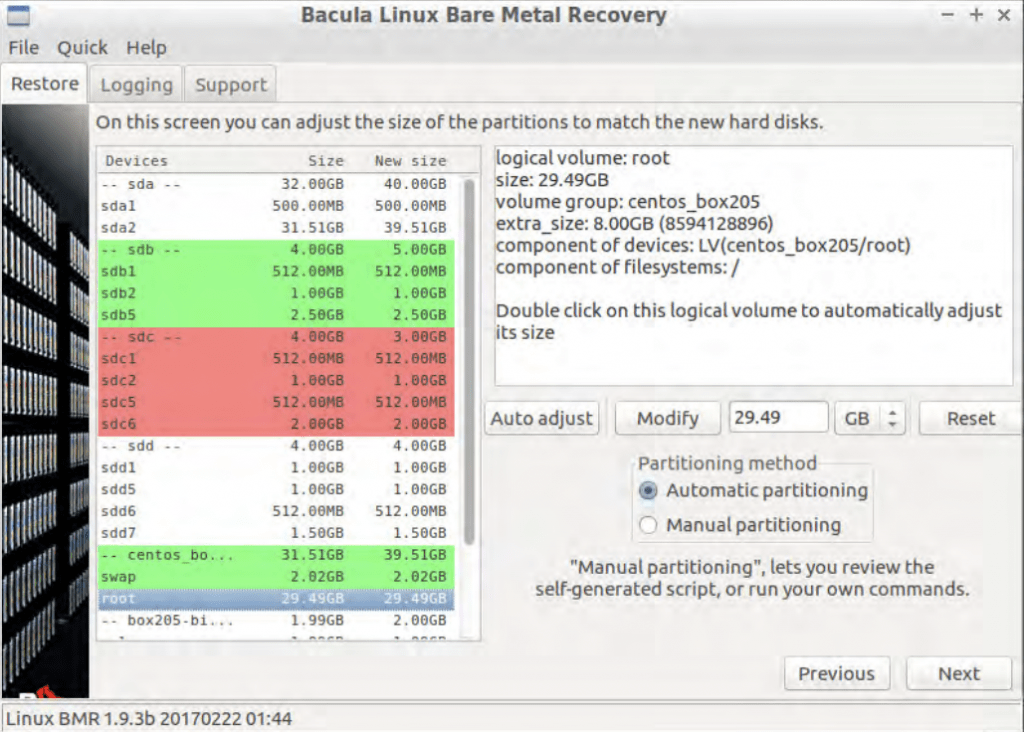Open the File menu

23,48
